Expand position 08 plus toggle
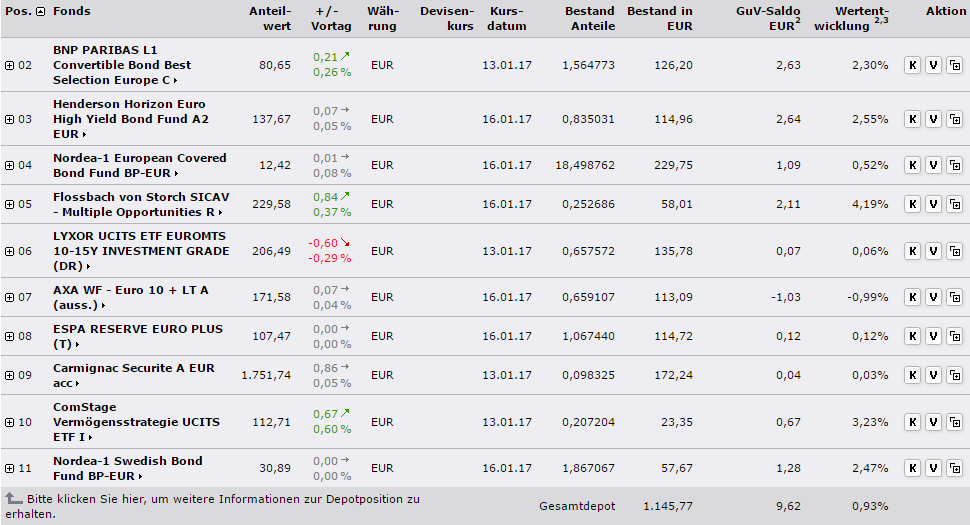The image size is (970, 525). click(x=10, y=336)
